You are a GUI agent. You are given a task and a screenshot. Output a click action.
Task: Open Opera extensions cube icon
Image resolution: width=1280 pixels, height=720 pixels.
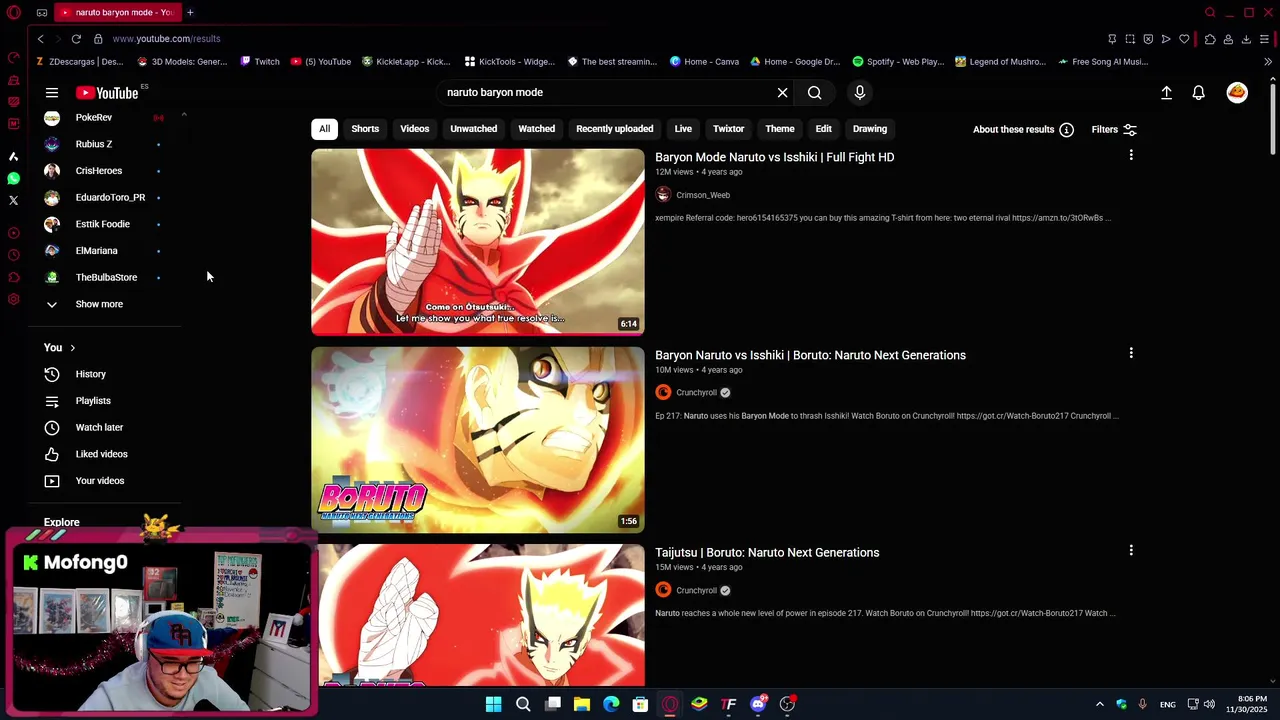1210,39
